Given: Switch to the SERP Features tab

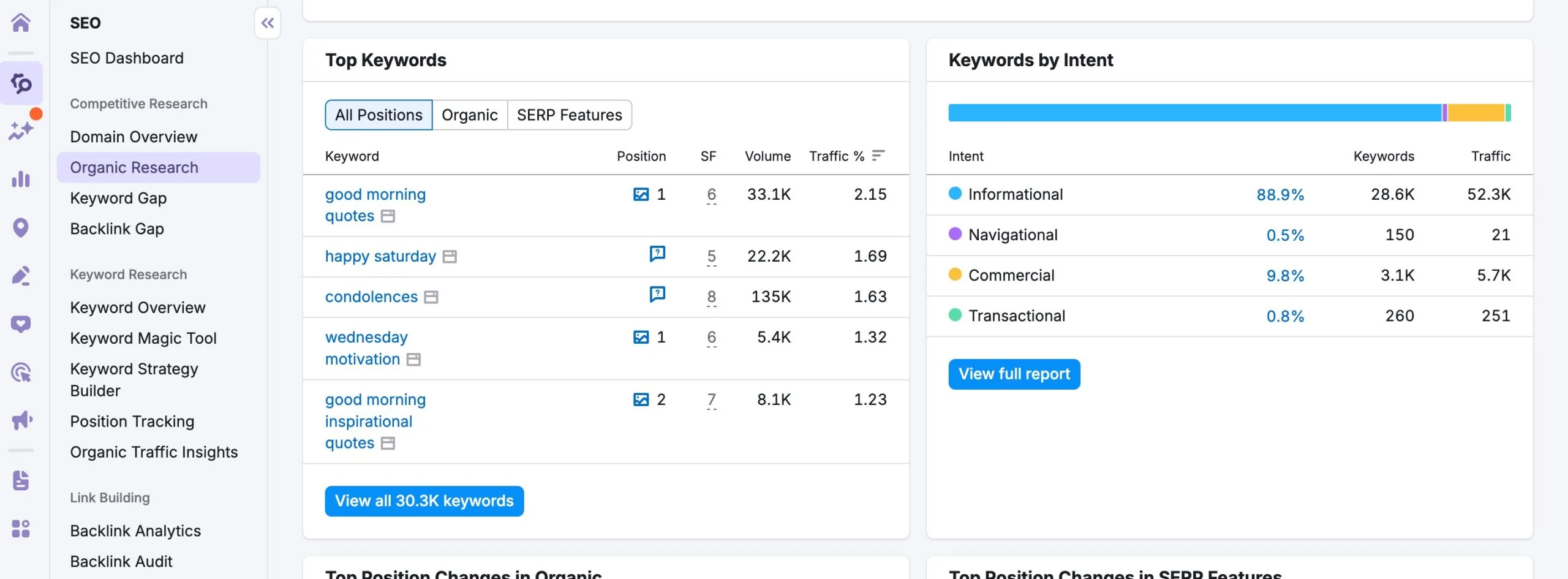Looking at the screenshot, I should (569, 115).
